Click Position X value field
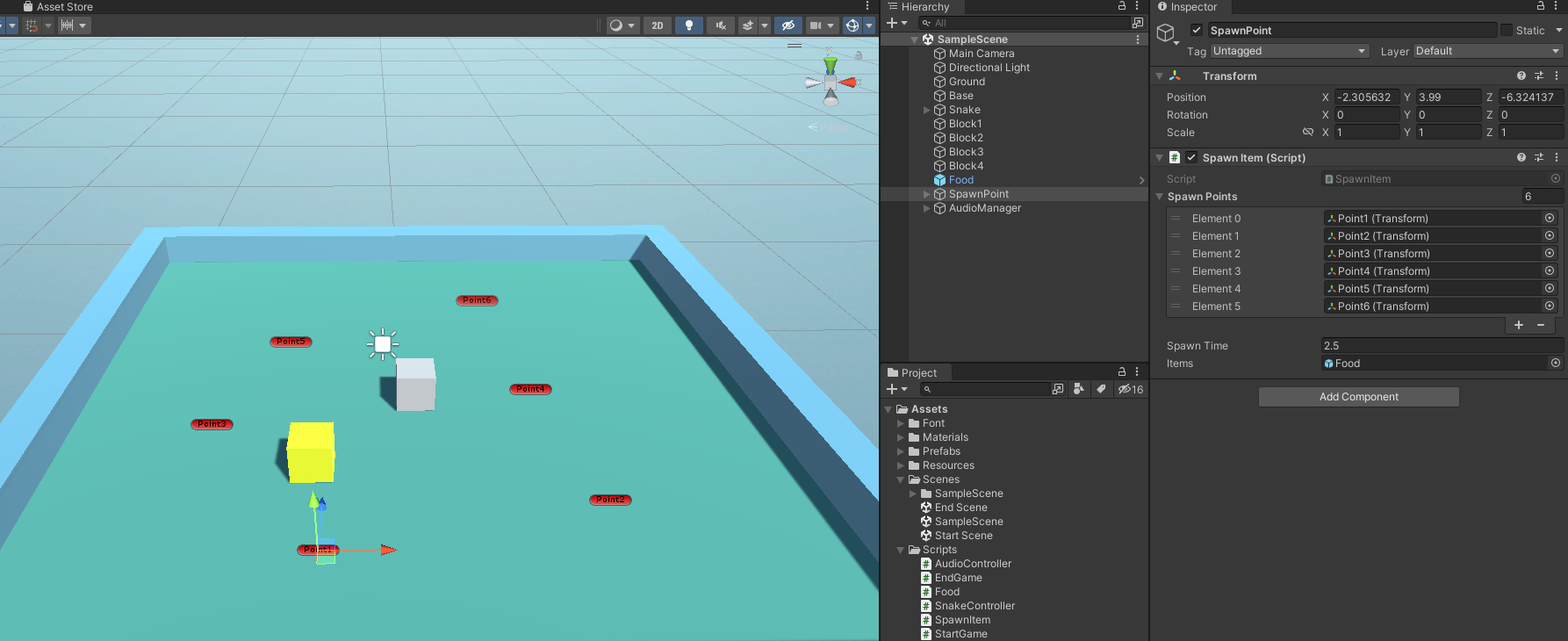The width and height of the screenshot is (1568, 641). coord(1366,97)
